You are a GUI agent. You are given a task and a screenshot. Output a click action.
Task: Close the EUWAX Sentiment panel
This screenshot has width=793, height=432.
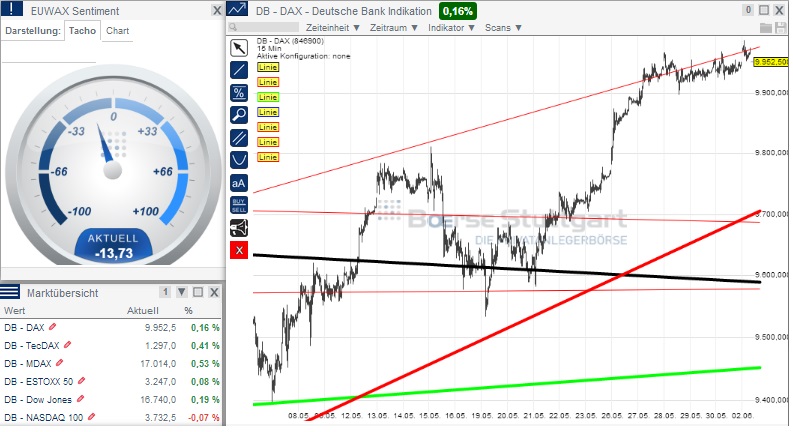point(216,11)
